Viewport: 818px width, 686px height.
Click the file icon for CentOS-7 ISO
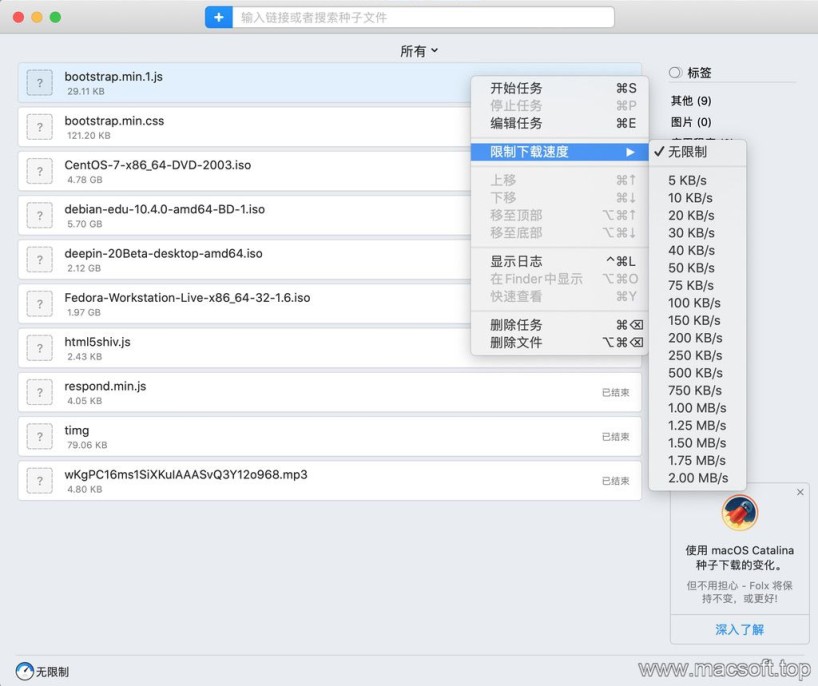click(39, 171)
